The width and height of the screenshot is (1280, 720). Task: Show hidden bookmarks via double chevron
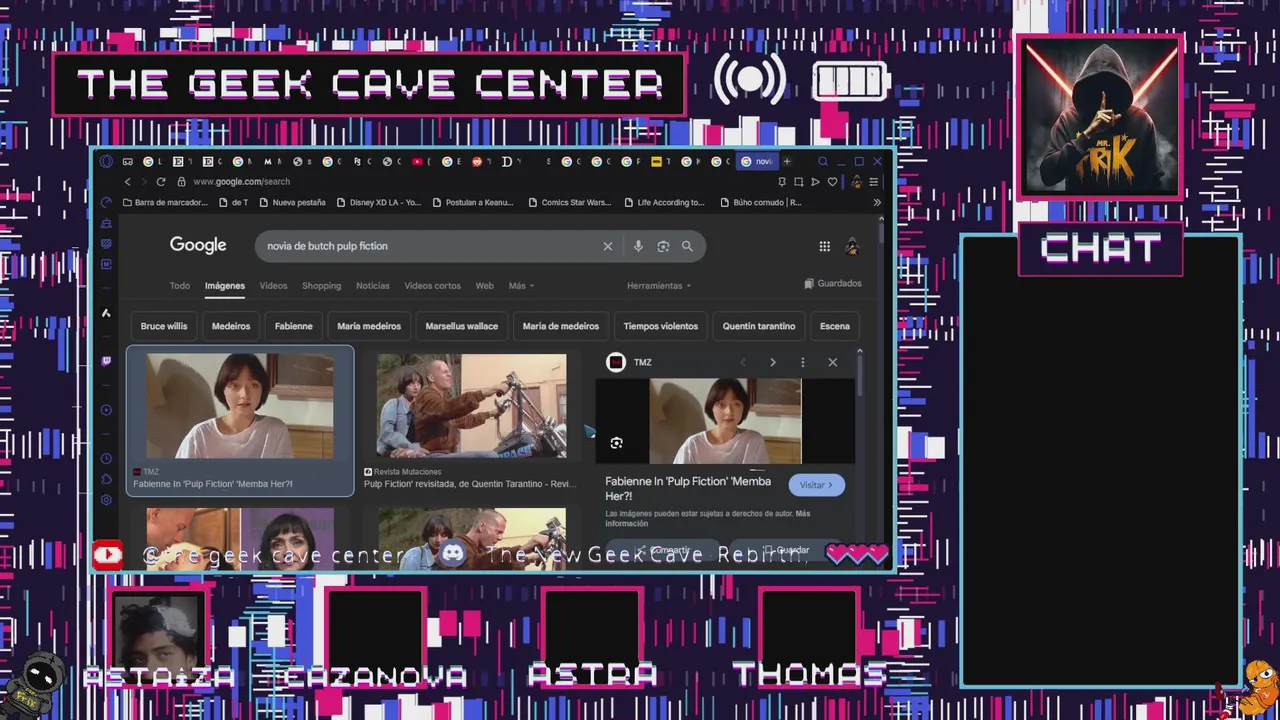click(877, 202)
